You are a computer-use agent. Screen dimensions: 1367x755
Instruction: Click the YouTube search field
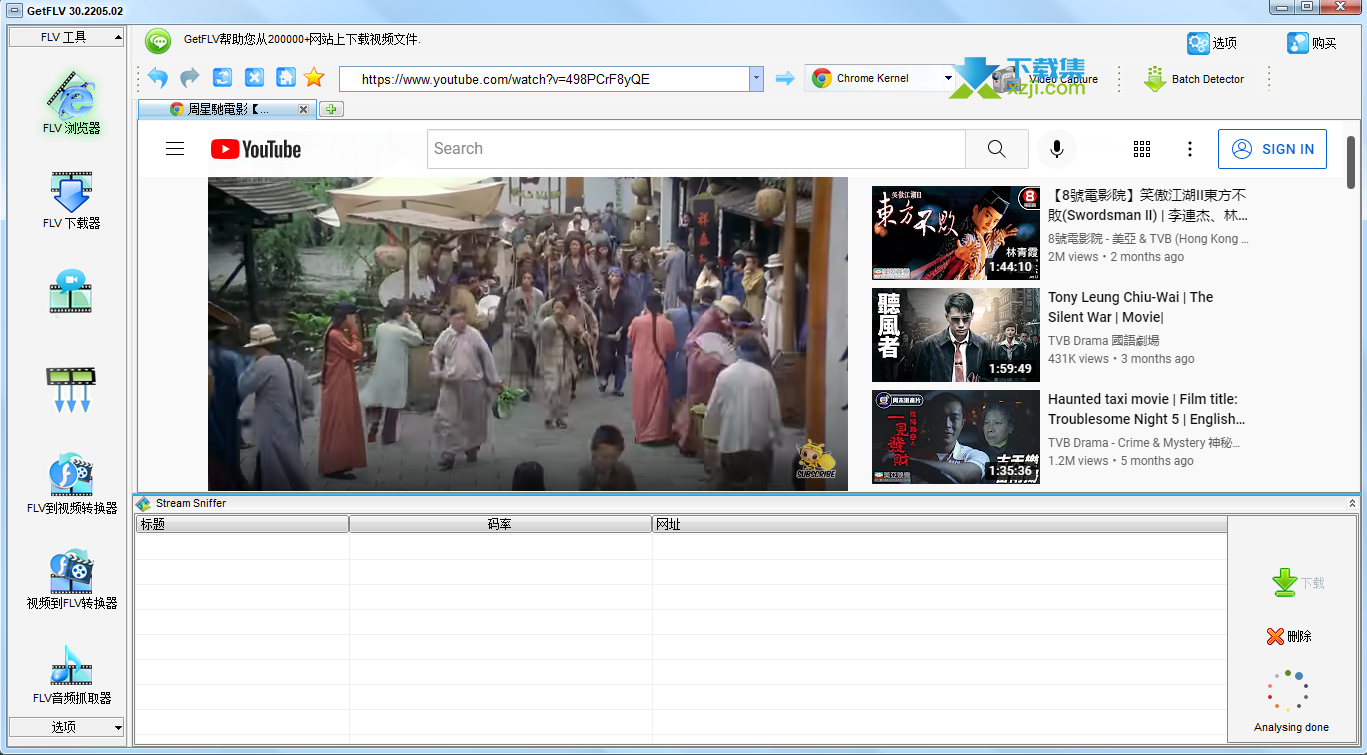click(x=696, y=149)
